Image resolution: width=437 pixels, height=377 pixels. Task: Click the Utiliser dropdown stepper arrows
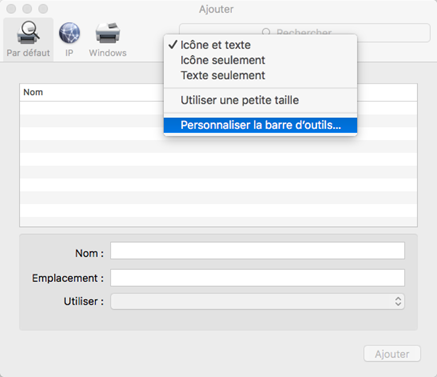(x=398, y=301)
